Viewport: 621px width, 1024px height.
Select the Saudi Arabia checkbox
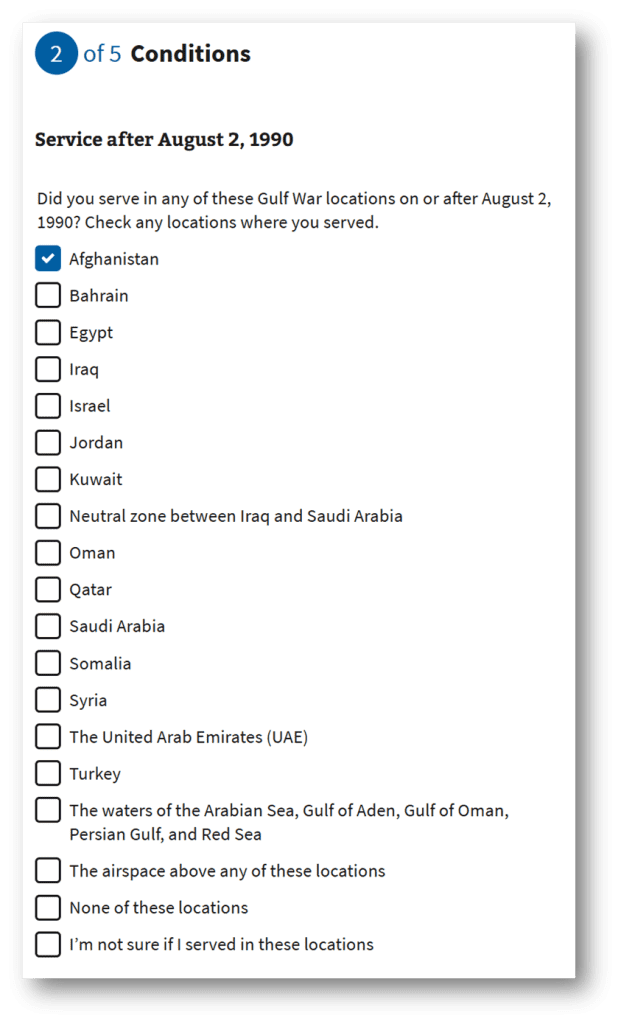[47, 626]
